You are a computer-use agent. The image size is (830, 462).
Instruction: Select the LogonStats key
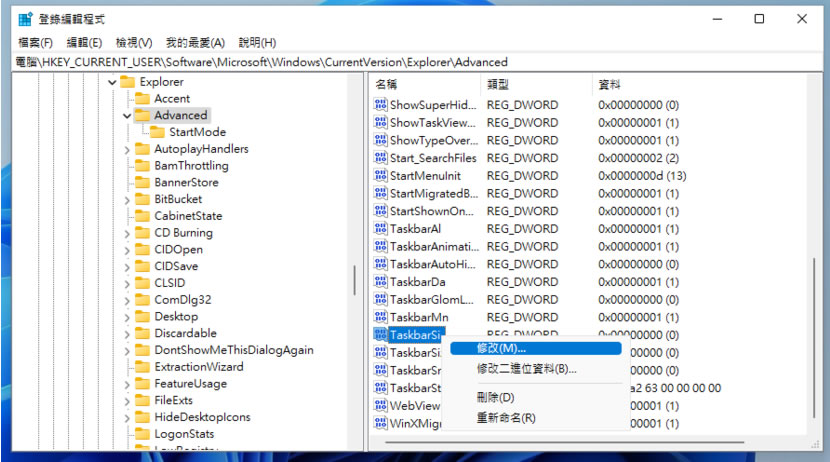coord(184,434)
